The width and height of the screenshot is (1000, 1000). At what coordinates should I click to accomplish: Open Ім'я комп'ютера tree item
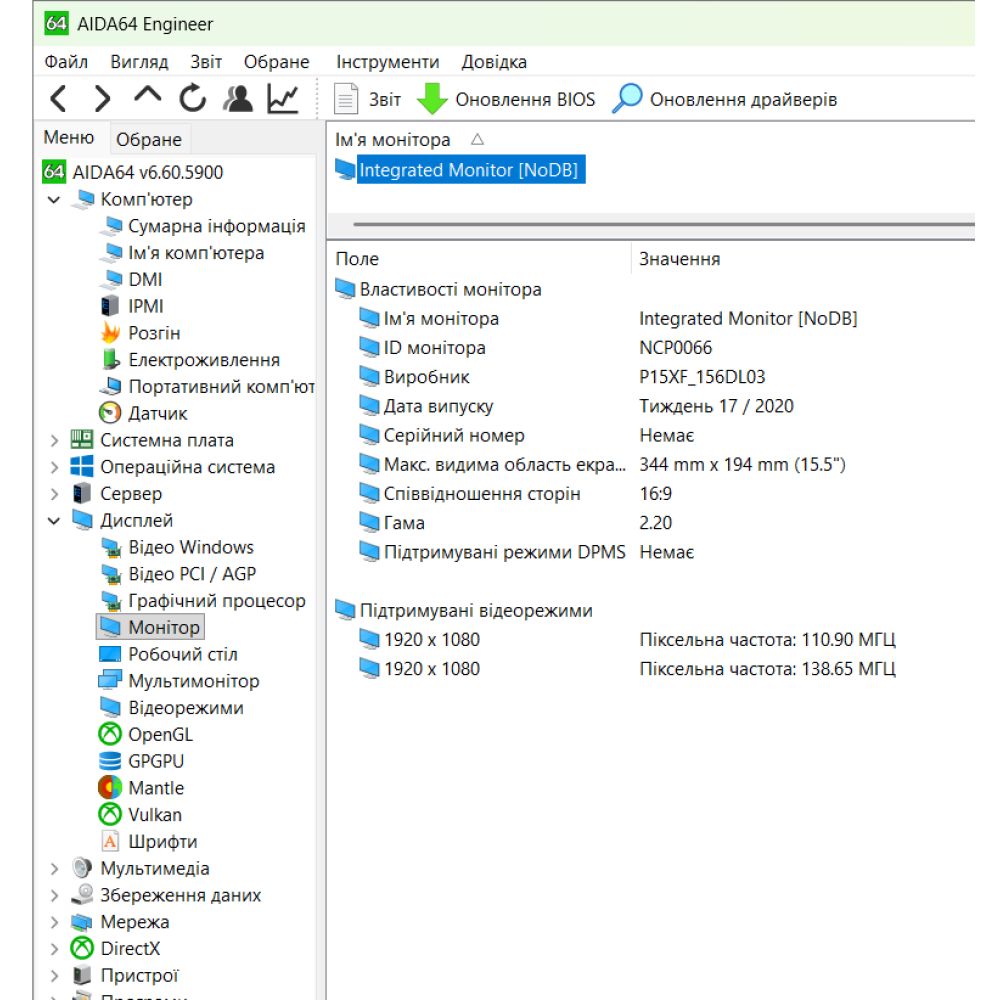point(182,253)
